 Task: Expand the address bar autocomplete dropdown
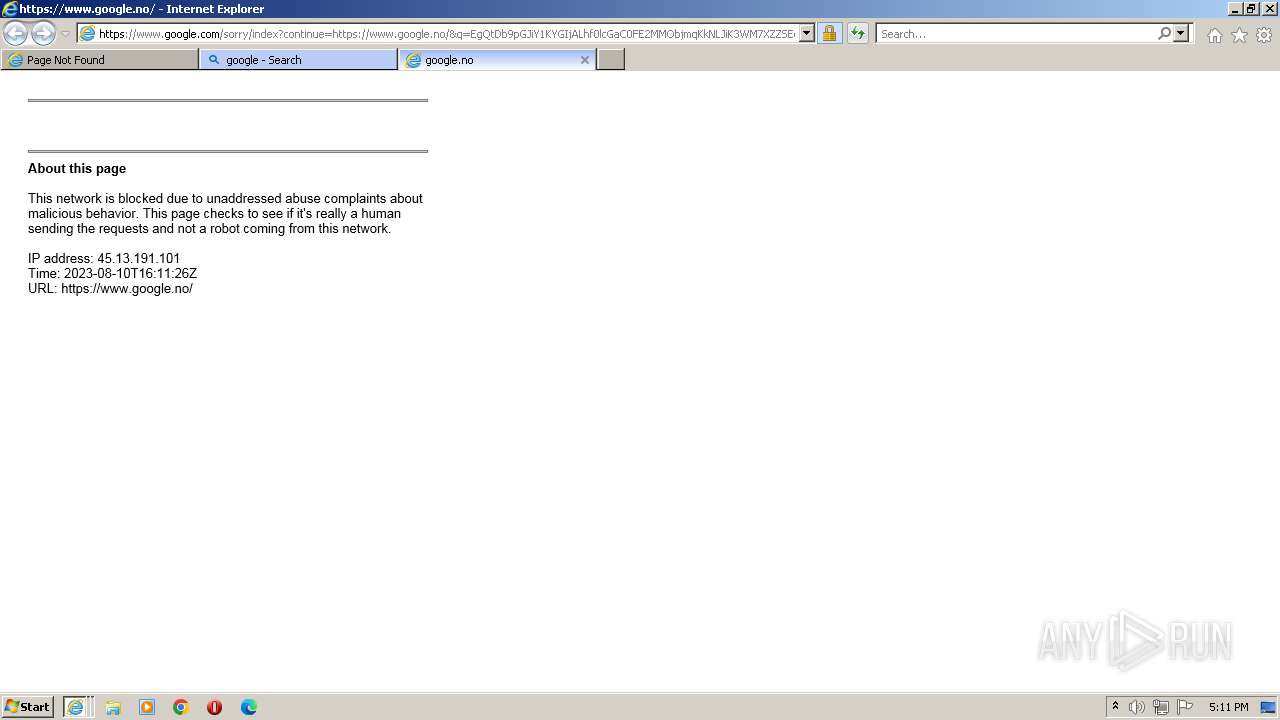[x=807, y=34]
